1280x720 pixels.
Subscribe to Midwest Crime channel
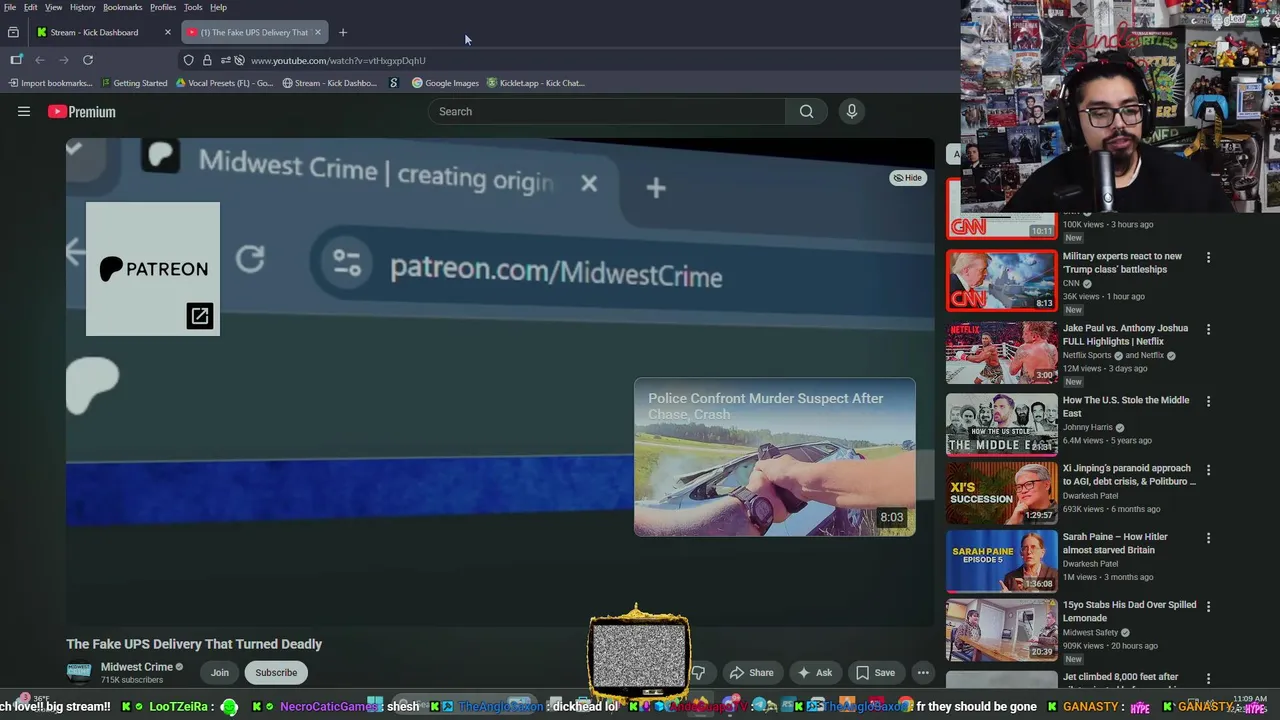tap(276, 673)
